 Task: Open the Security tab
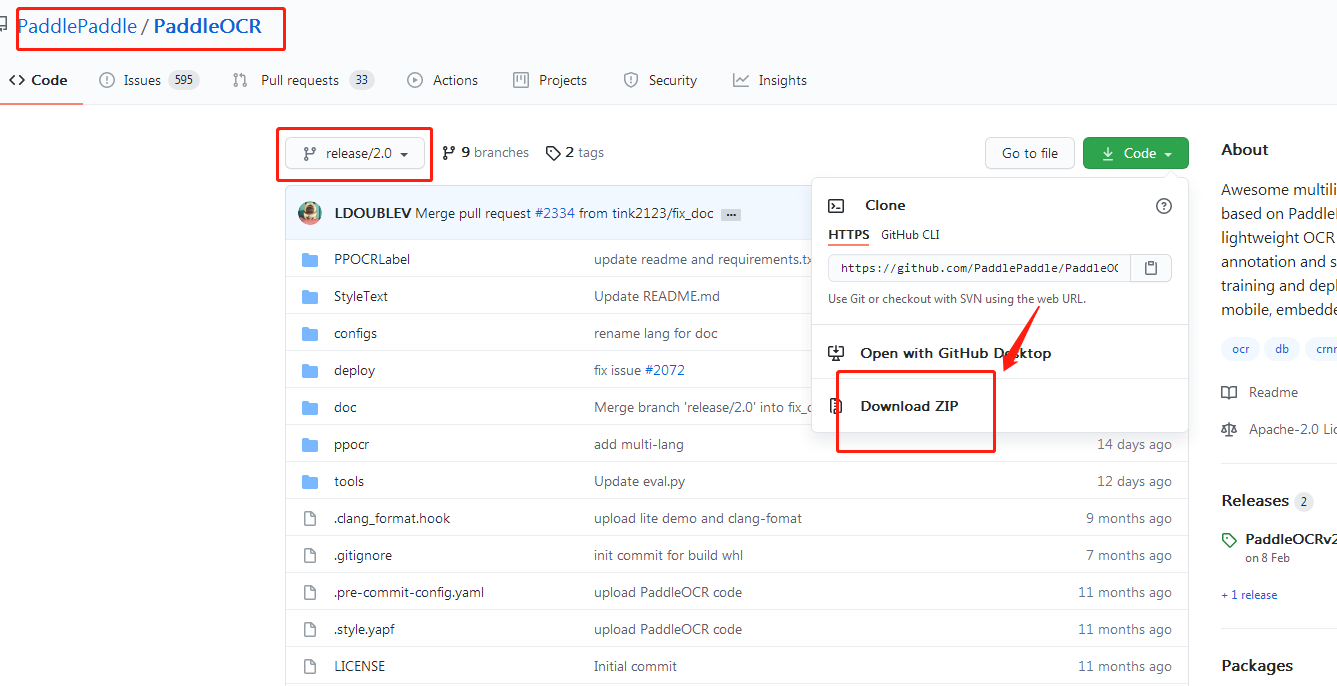660,80
